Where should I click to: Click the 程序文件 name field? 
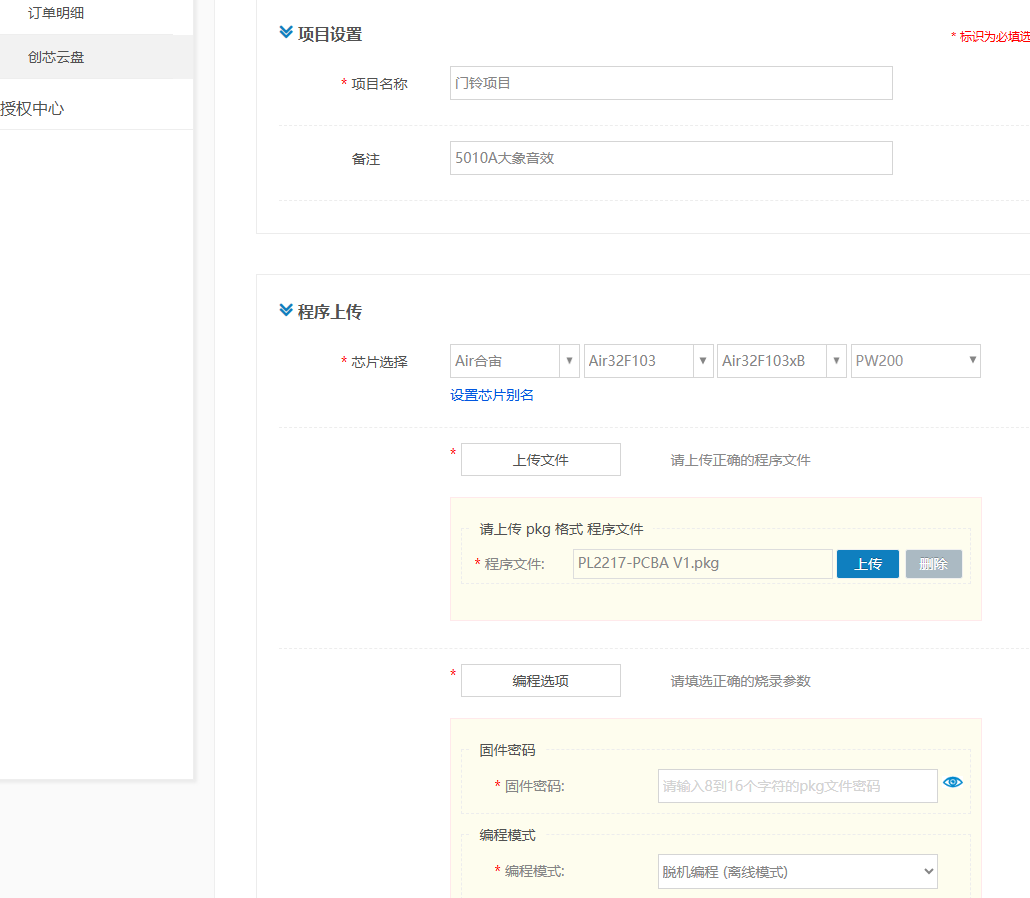click(702, 564)
